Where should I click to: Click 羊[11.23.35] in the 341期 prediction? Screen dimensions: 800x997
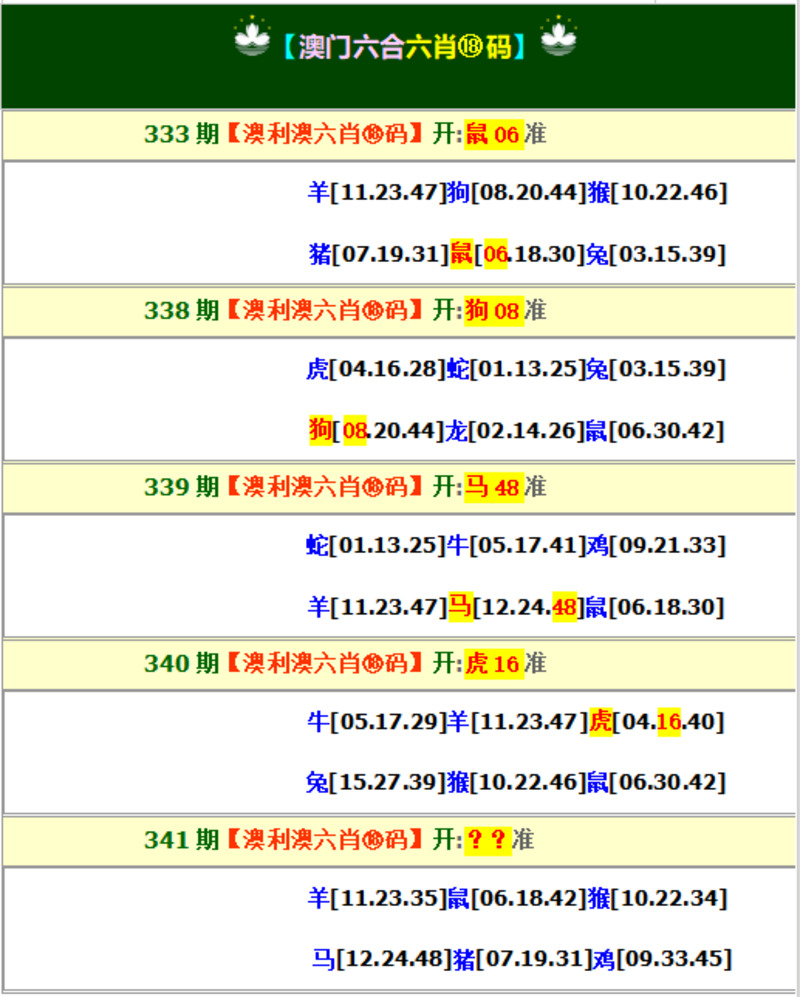375,898
